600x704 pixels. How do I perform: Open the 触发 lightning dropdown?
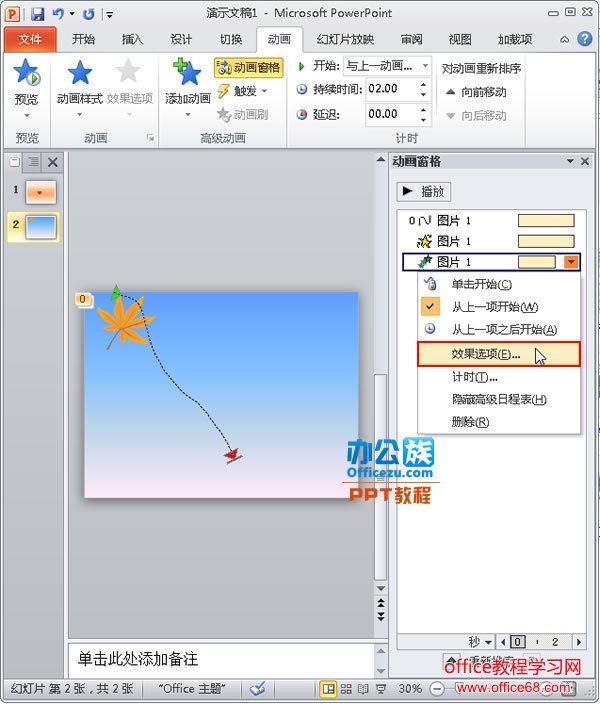[243, 91]
